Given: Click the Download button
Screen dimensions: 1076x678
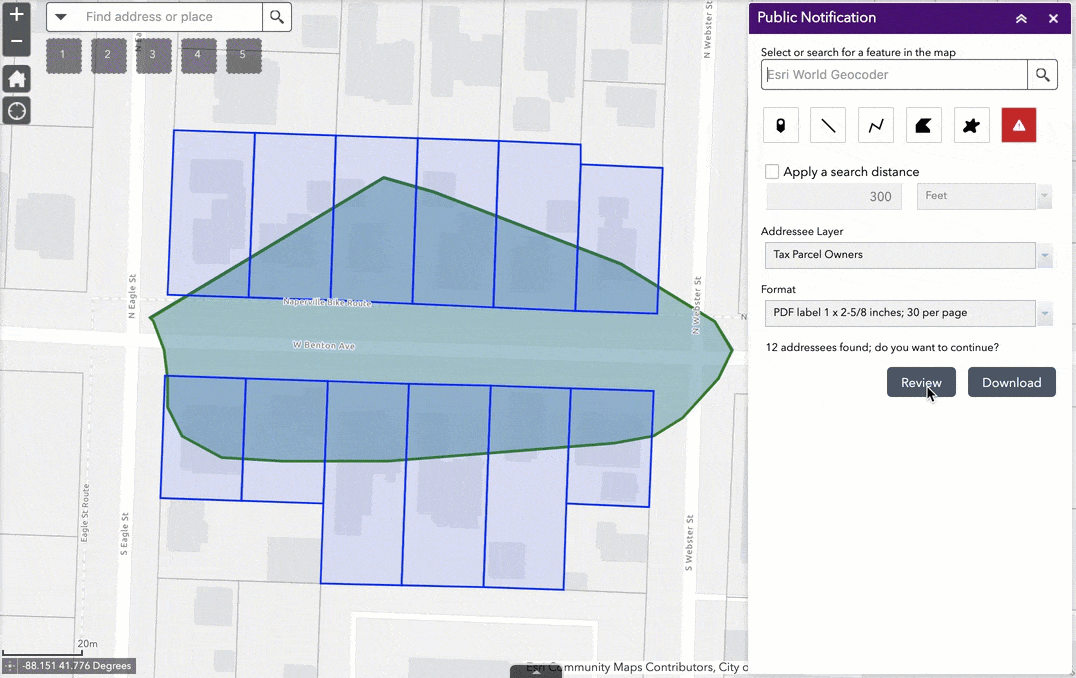Looking at the screenshot, I should pyautogui.click(x=1011, y=382).
